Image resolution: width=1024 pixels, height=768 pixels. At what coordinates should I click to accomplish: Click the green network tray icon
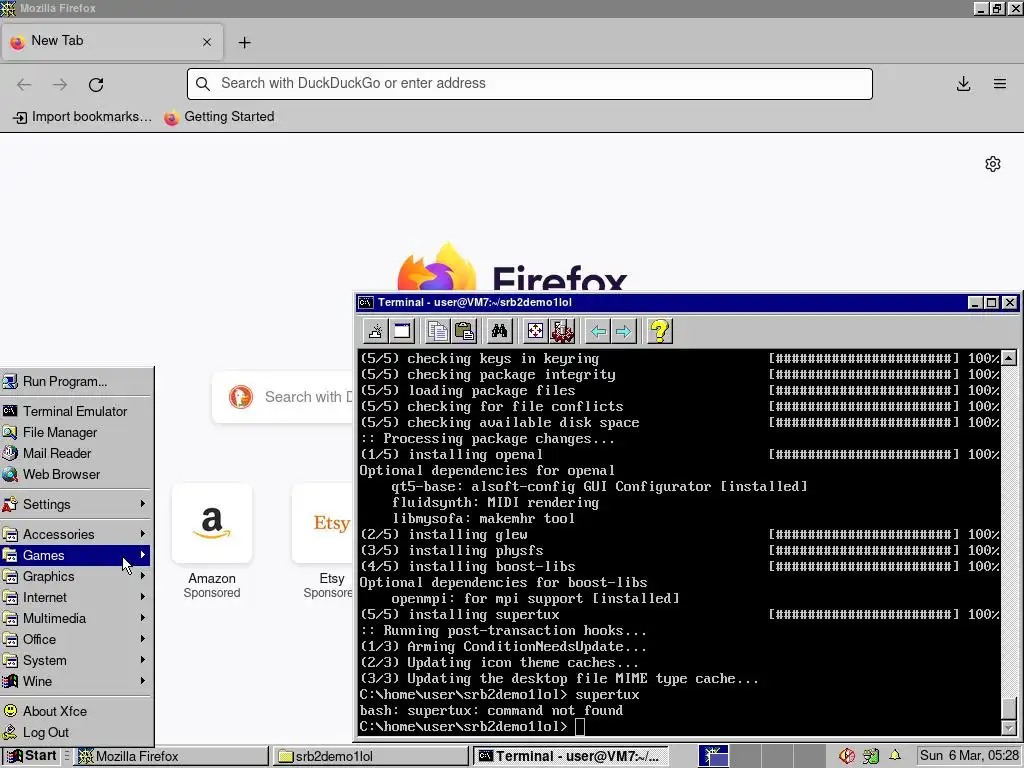click(x=871, y=756)
